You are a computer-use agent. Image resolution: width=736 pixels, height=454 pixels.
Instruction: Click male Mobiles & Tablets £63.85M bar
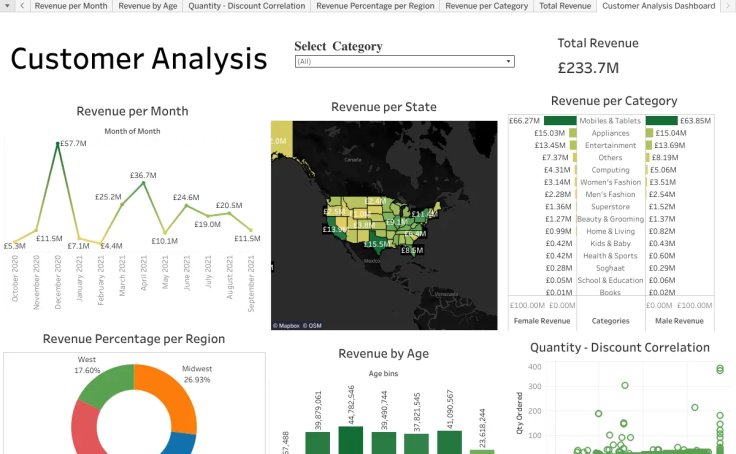(x=662, y=121)
